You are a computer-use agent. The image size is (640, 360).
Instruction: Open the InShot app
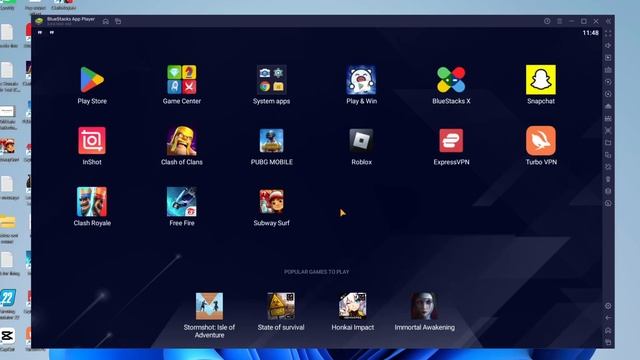click(x=92, y=141)
